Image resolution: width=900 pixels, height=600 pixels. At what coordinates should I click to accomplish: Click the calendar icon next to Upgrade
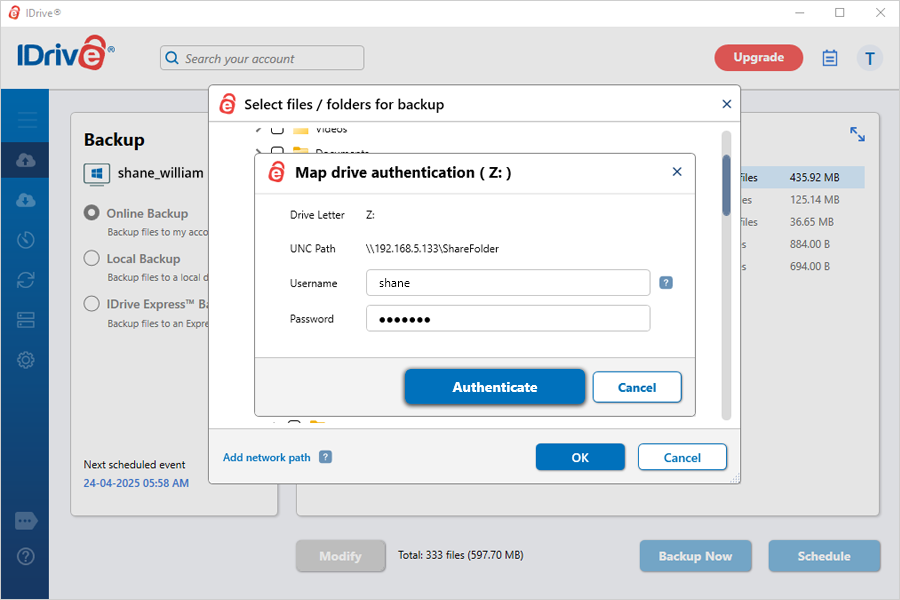(830, 58)
